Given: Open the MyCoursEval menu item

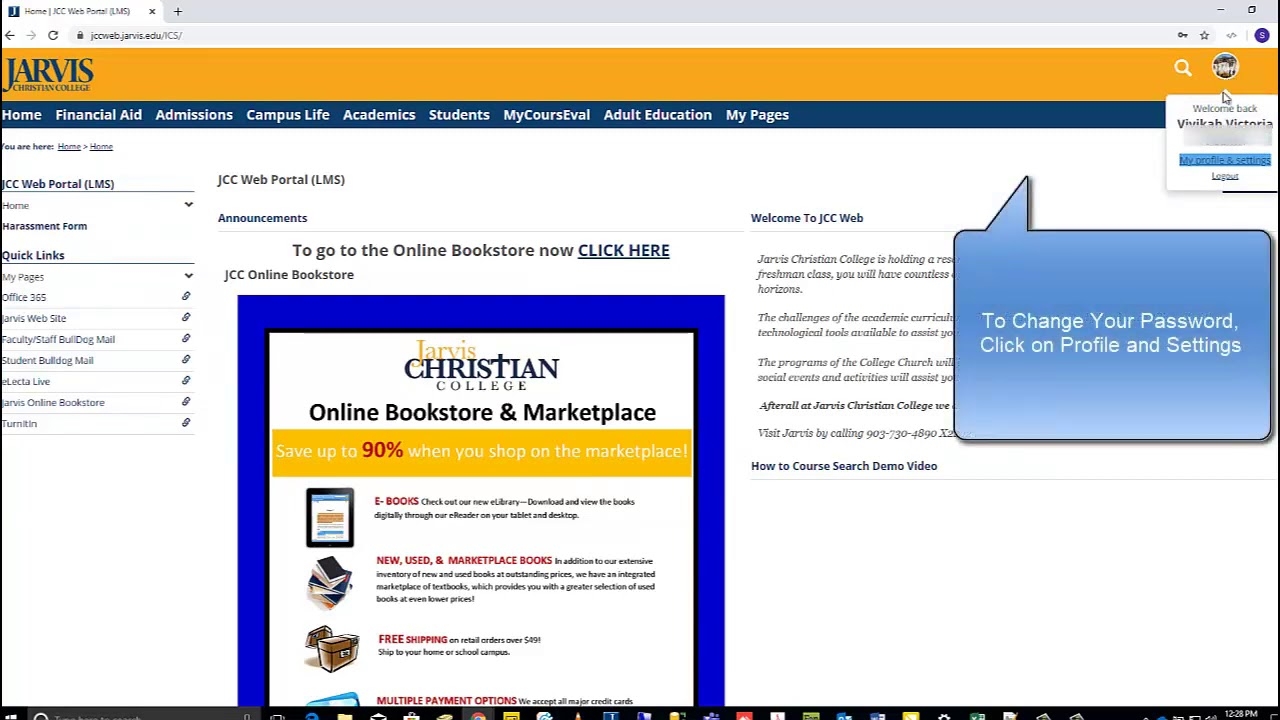Looking at the screenshot, I should [x=546, y=114].
